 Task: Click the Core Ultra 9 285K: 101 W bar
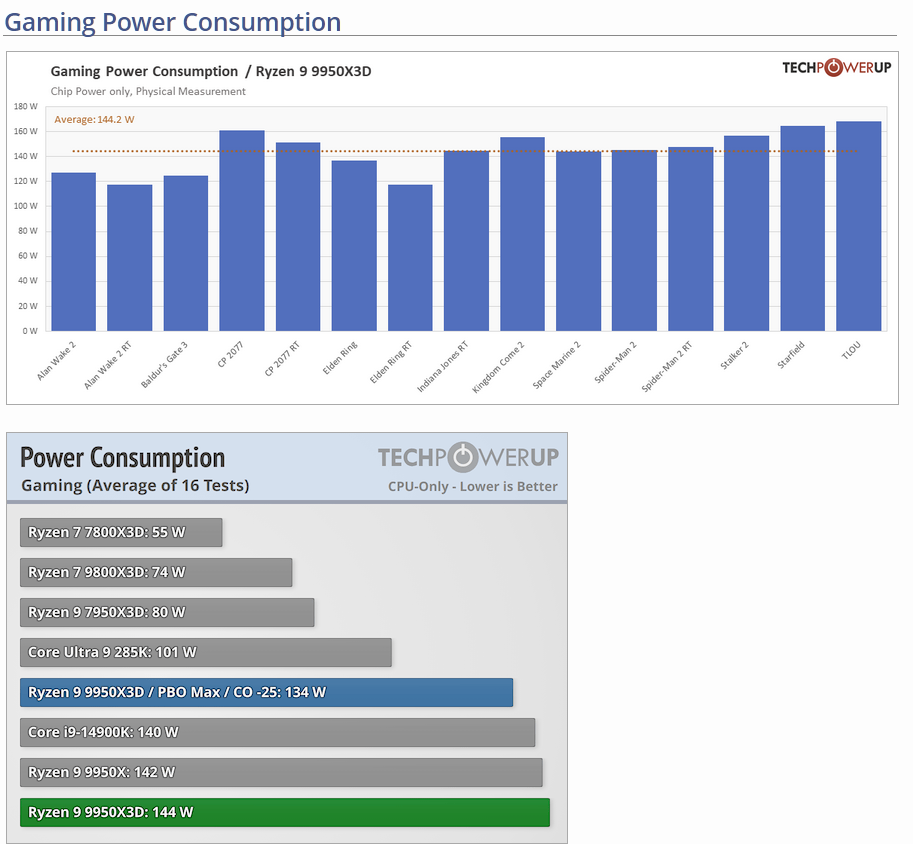click(x=206, y=652)
